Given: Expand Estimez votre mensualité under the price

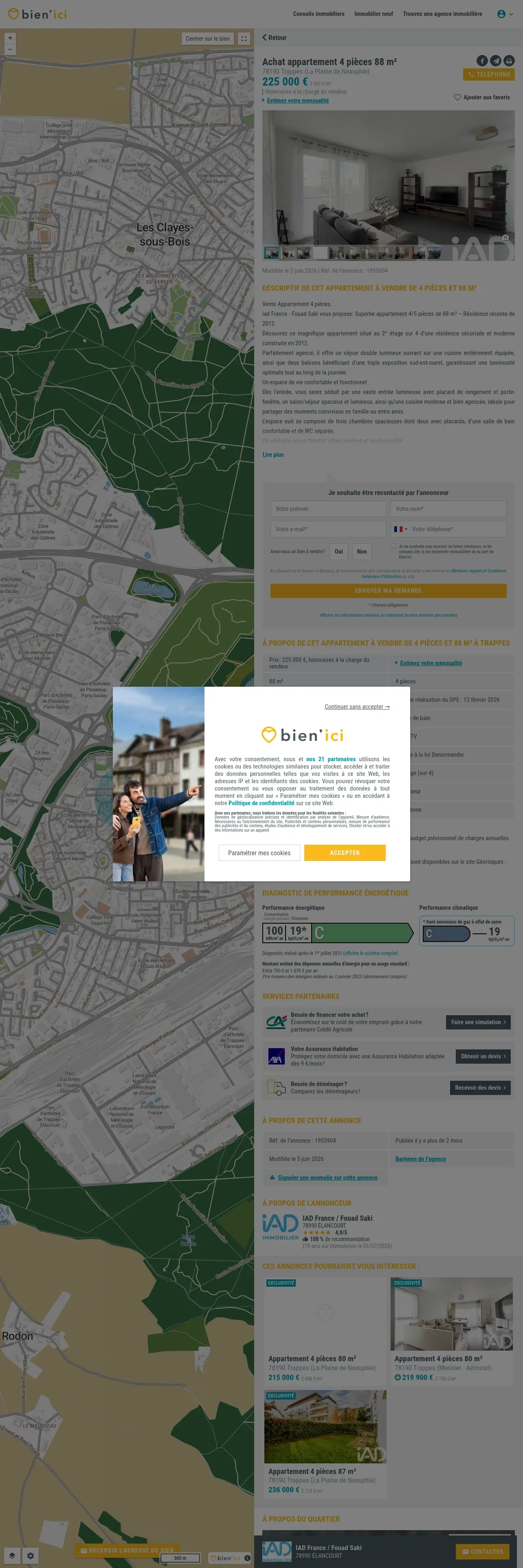Looking at the screenshot, I should (297, 101).
